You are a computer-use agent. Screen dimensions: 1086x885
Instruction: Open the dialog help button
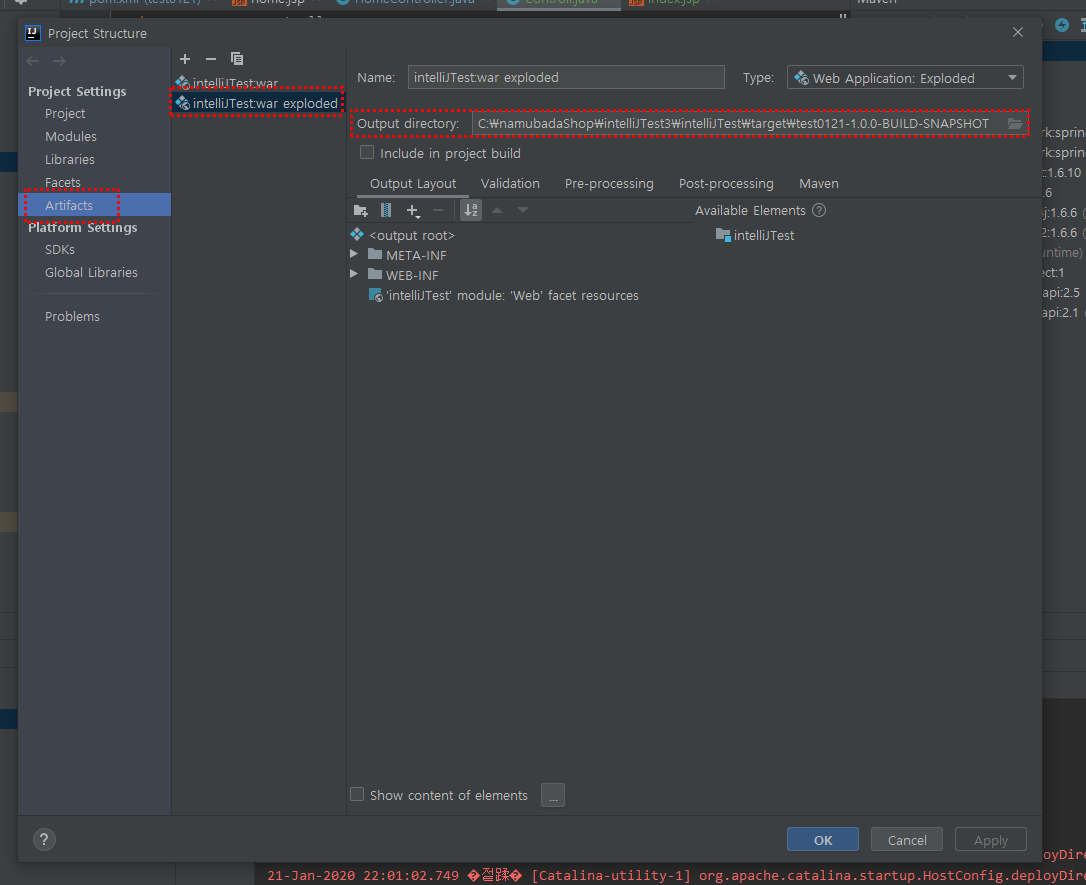point(44,839)
